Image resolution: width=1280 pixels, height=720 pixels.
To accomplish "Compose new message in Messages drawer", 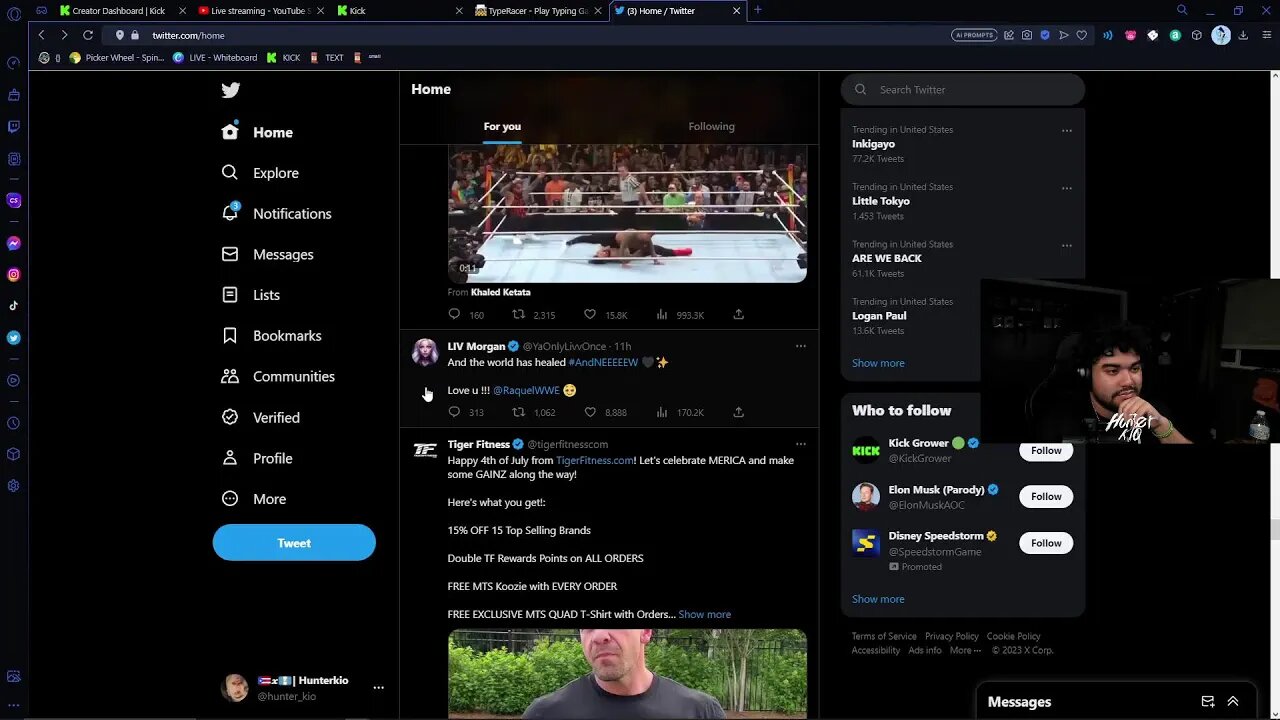I will [x=1208, y=702].
